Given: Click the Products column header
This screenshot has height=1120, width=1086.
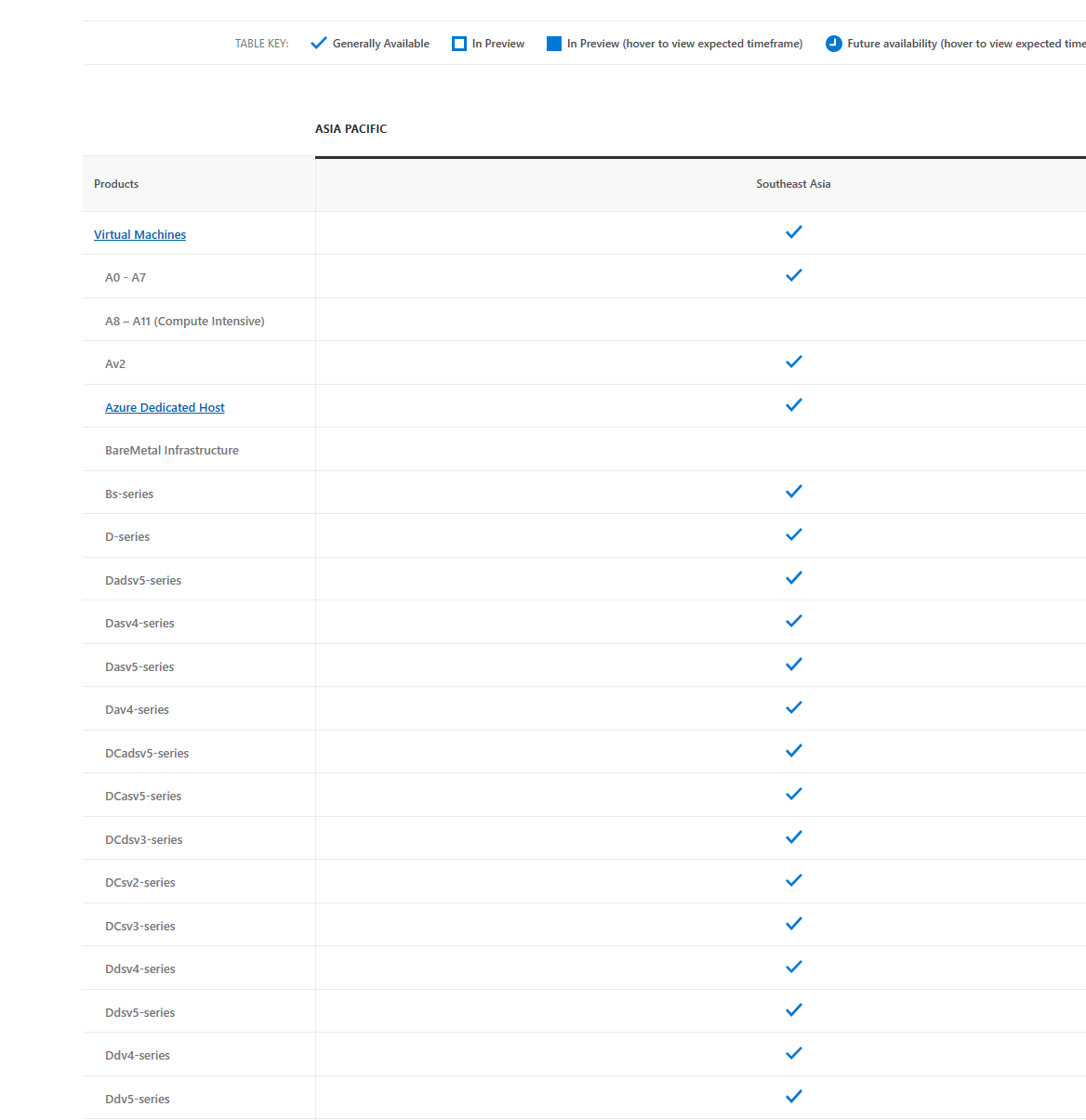Looking at the screenshot, I should (116, 184).
